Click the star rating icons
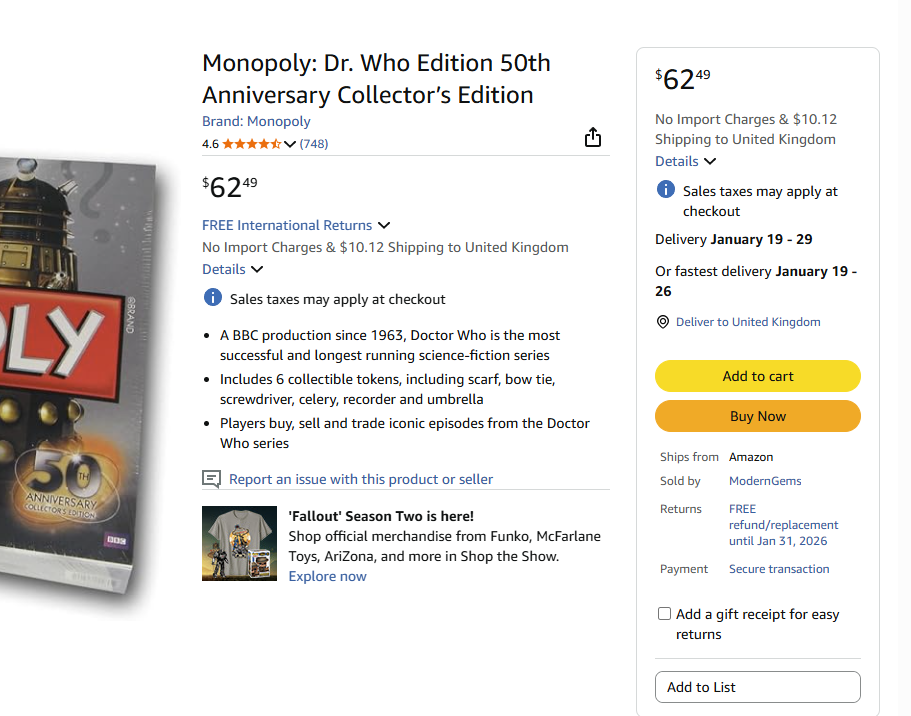Viewport: 911px width, 716px height. pos(251,144)
